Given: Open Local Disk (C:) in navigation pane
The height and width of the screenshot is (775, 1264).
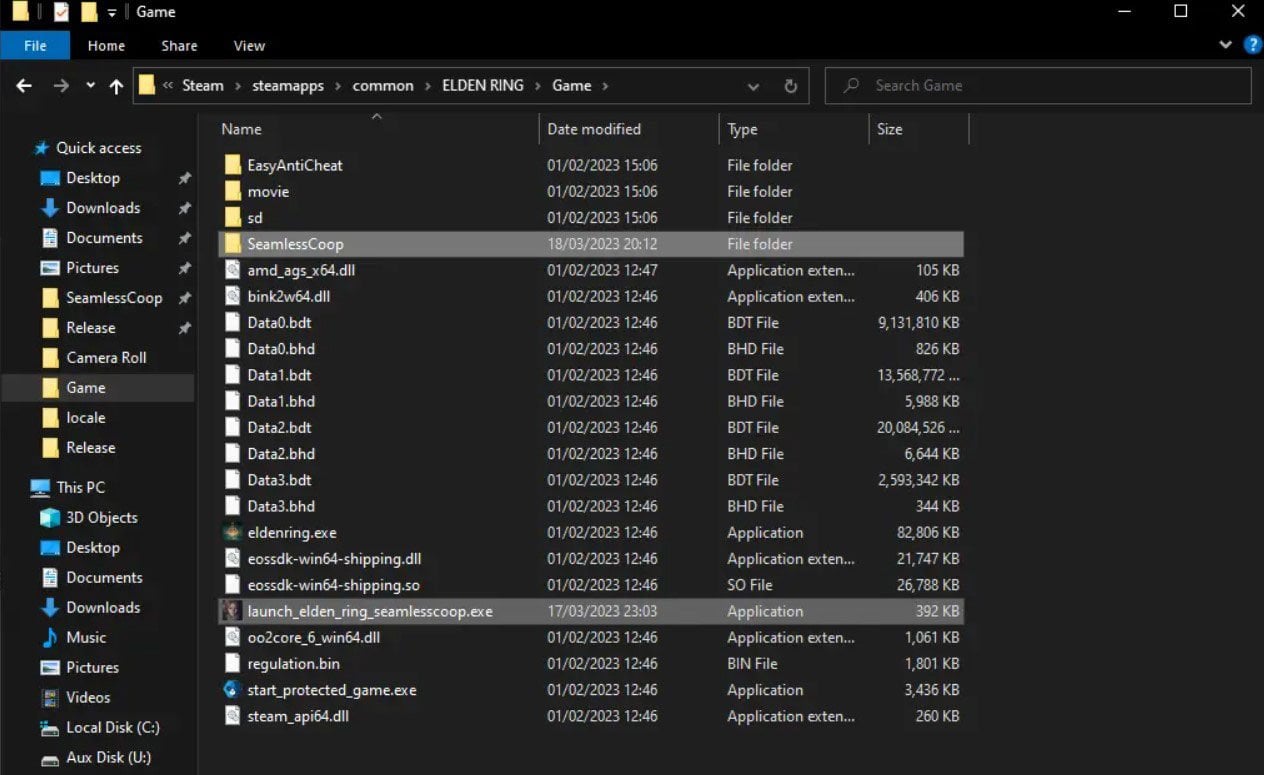Looking at the screenshot, I should 112,727.
